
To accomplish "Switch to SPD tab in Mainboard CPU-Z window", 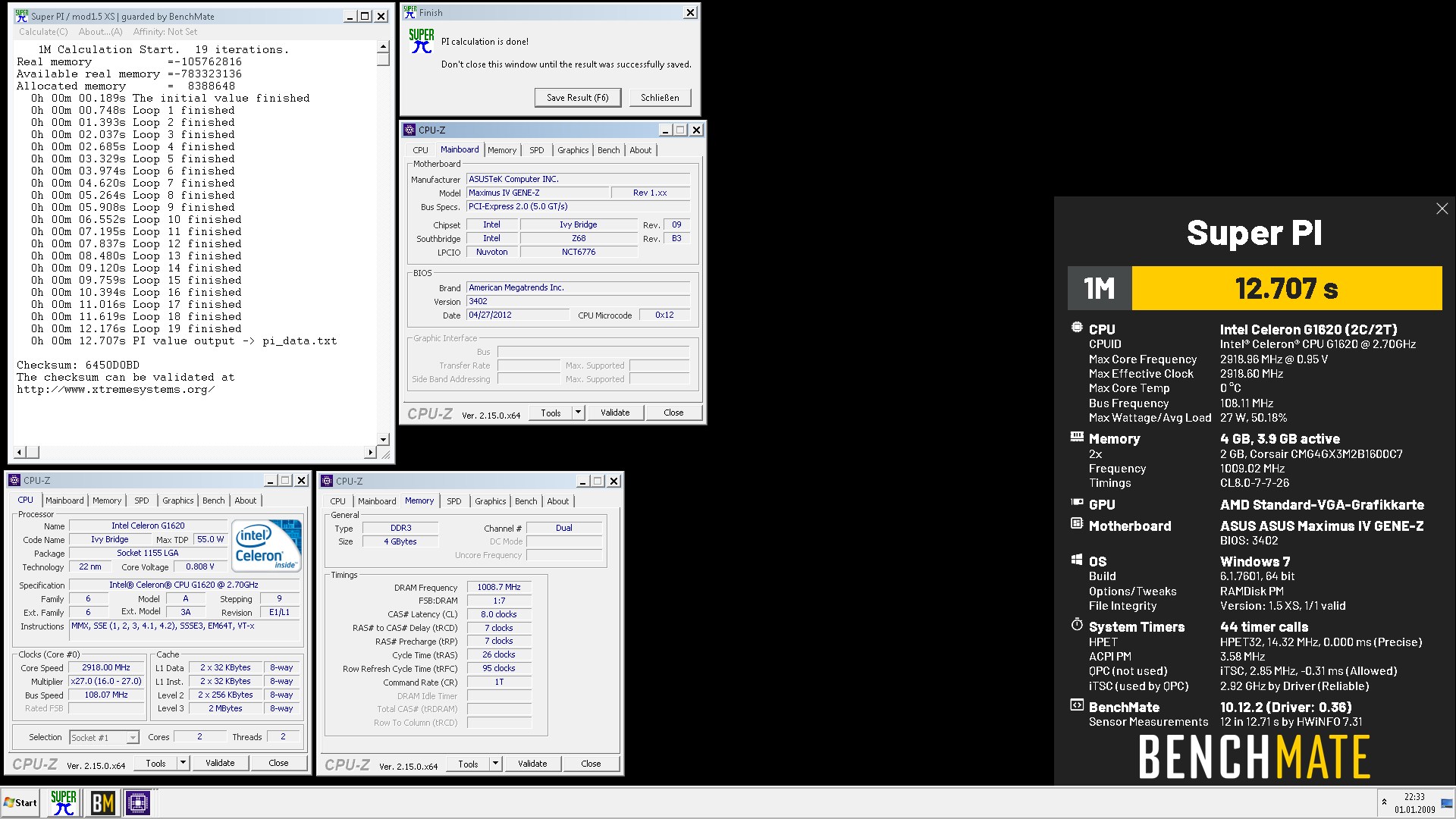I will 536,150.
